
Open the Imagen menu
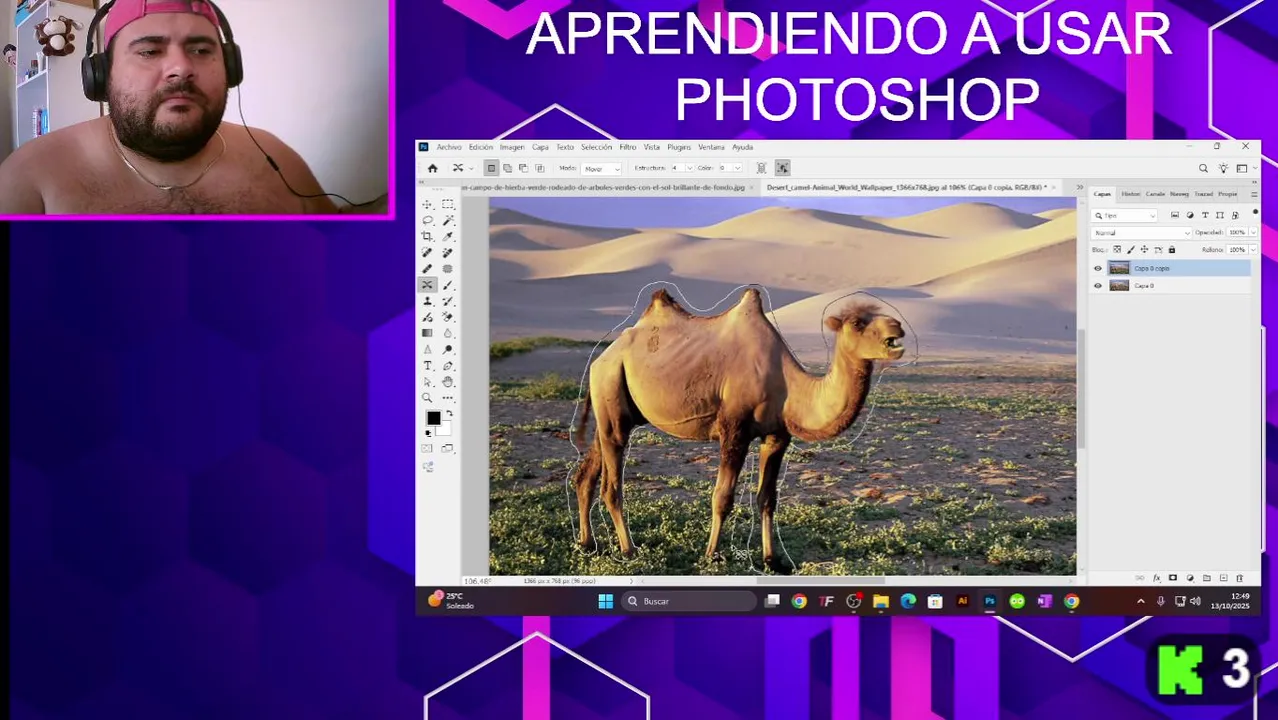pos(512,147)
